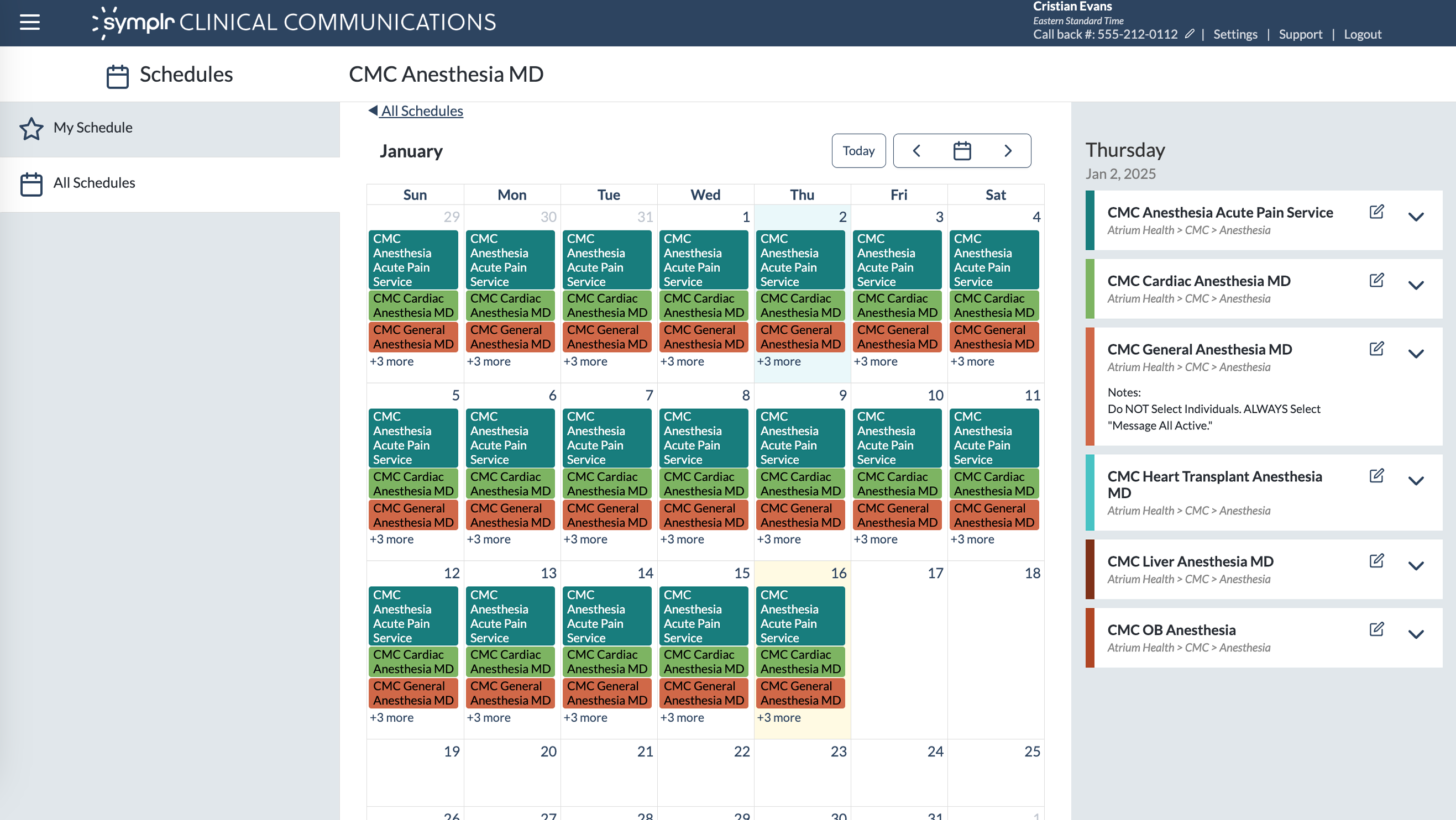
Task: Open CMC Cardiac Anesthesia MD event on January 3
Action: [897, 306]
